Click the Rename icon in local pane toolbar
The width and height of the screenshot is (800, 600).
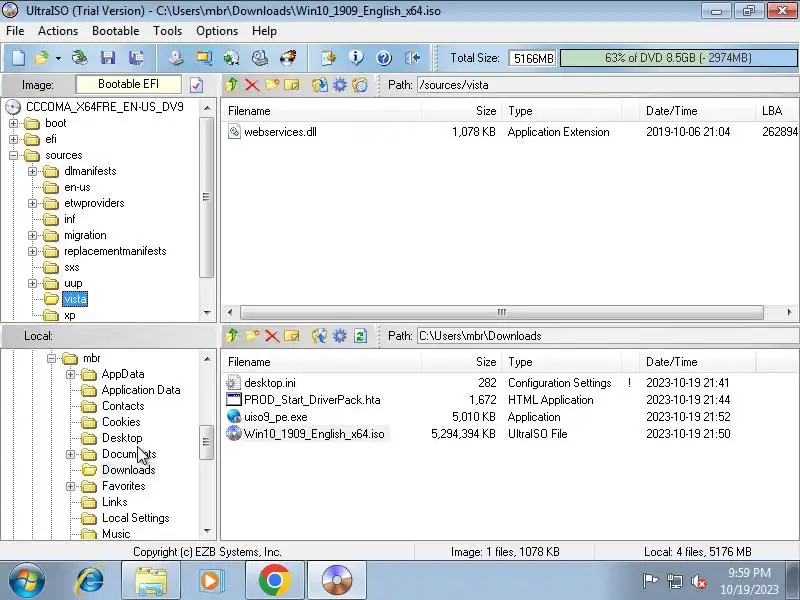(x=291, y=336)
